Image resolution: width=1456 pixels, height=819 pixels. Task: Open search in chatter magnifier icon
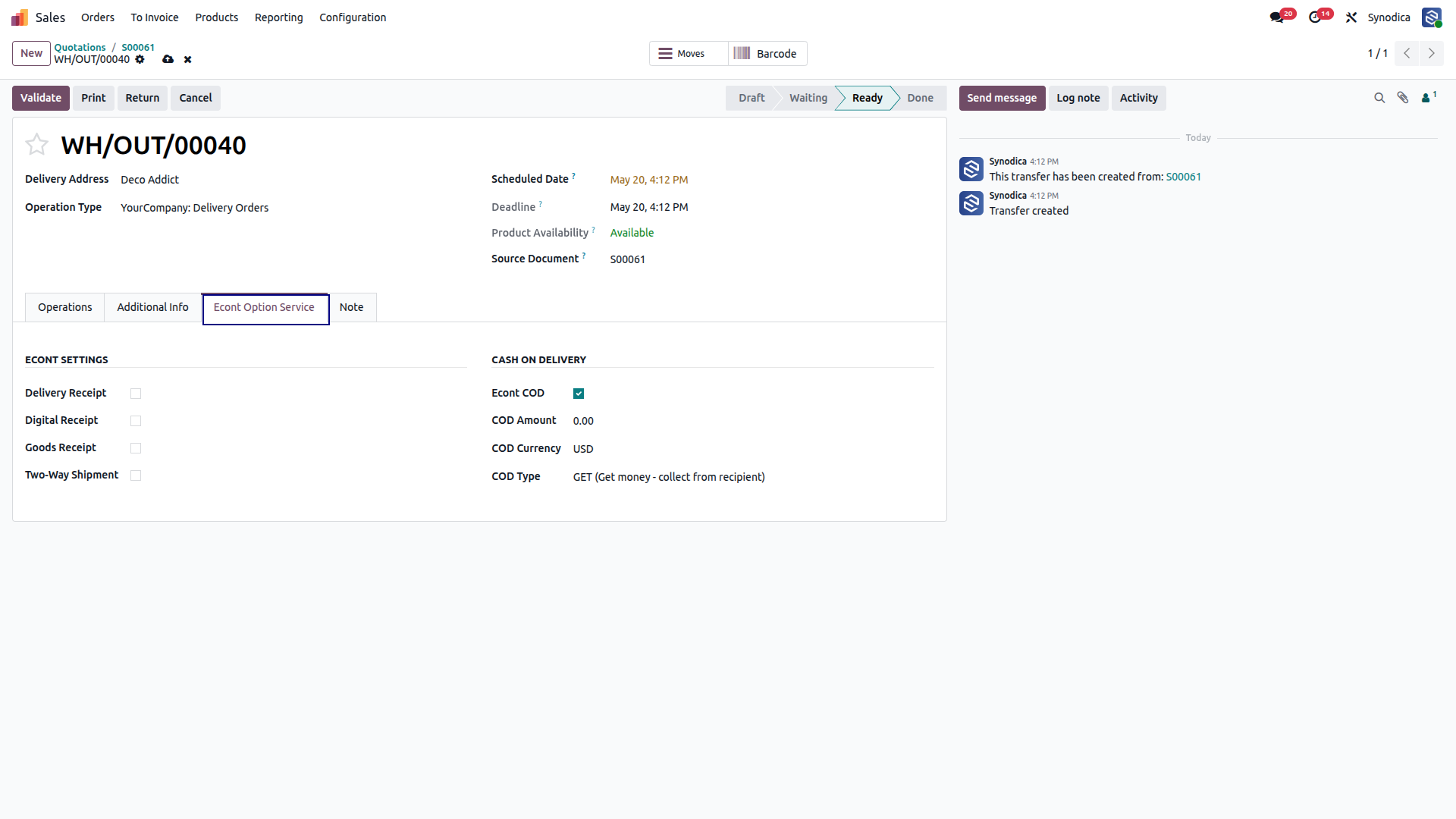click(x=1379, y=98)
